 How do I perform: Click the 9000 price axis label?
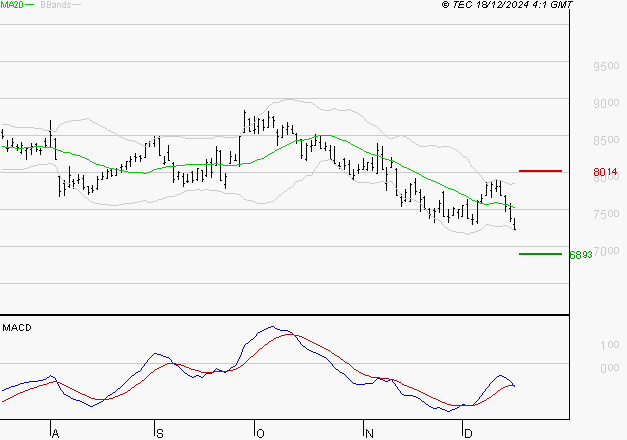coord(606,103)
